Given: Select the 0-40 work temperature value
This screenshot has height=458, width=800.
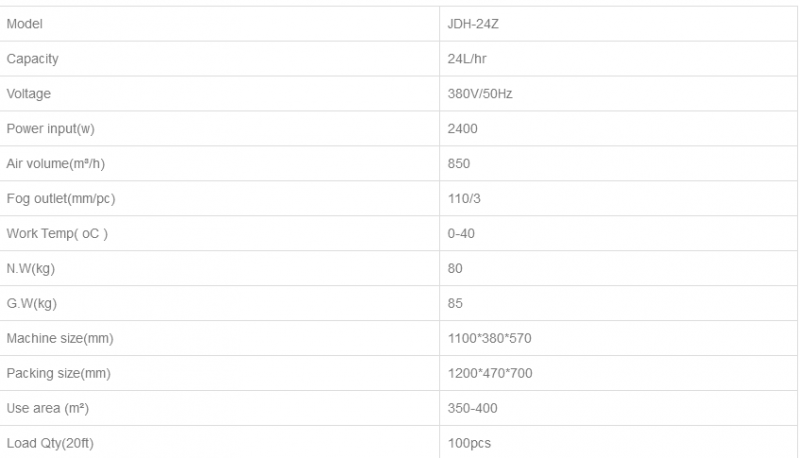Looking at the screenshot, I should pos(463,234).
